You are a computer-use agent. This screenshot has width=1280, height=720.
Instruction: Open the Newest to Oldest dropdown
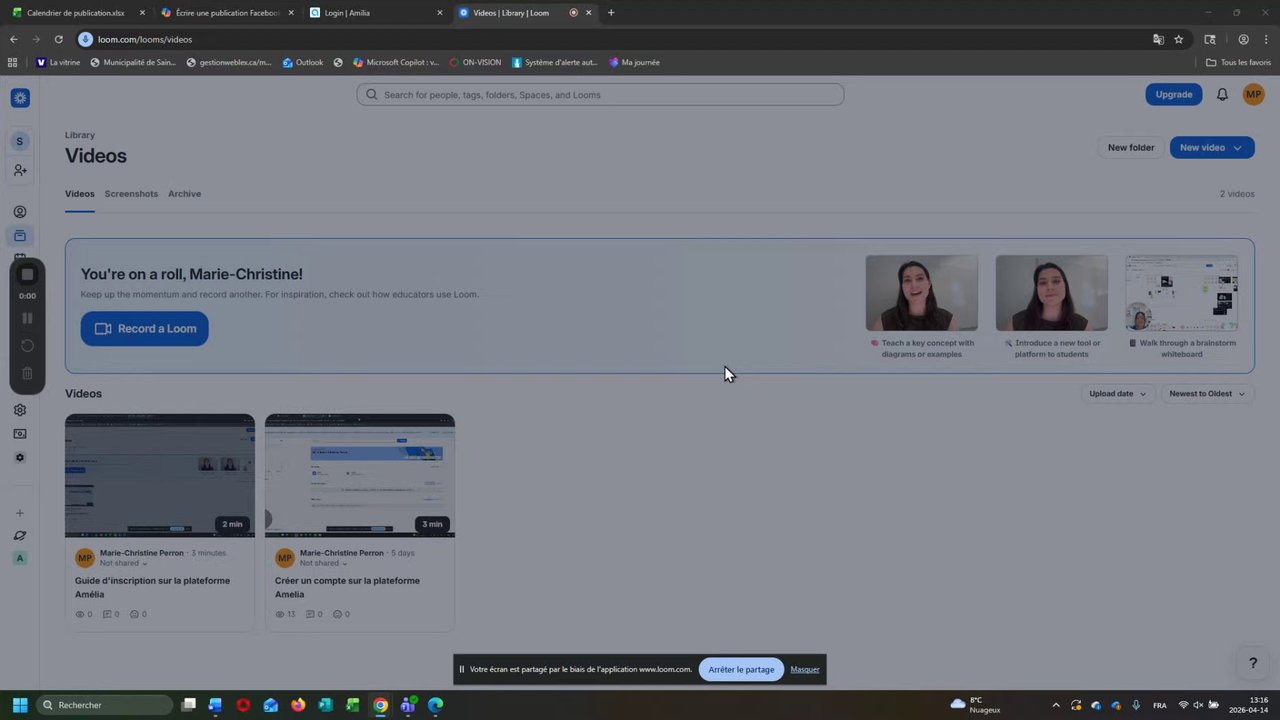pyautogui.click(x=1207, y=394)
